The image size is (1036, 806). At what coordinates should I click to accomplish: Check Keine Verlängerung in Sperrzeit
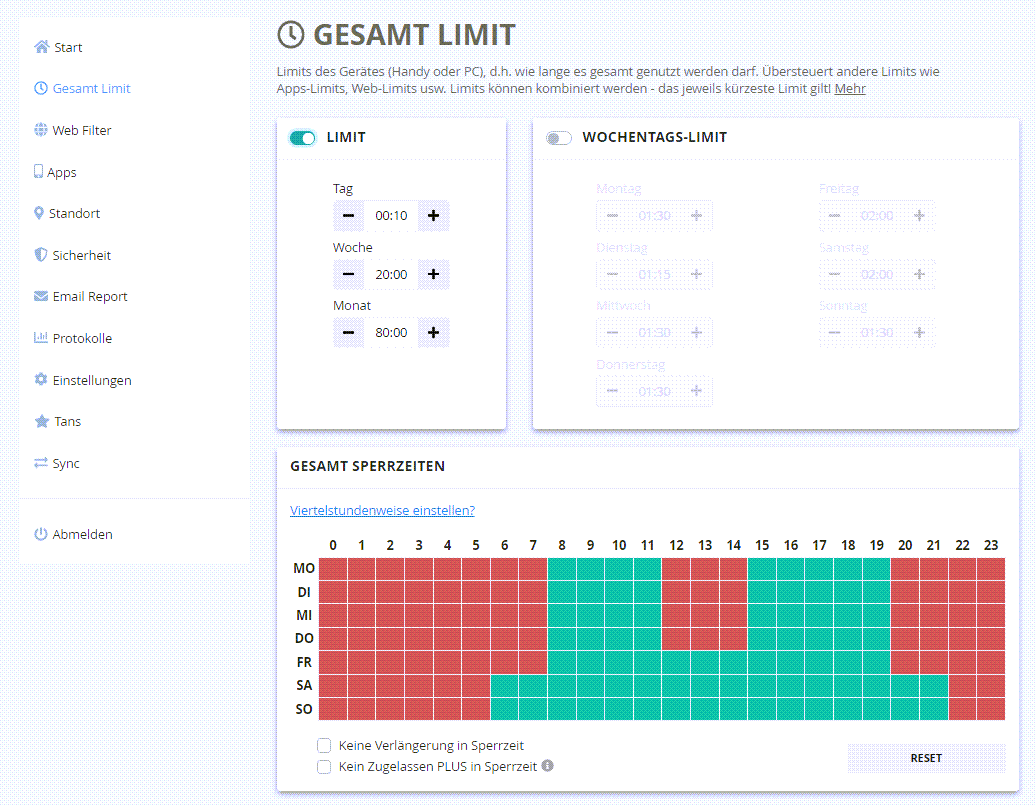(x=324, y=745)
